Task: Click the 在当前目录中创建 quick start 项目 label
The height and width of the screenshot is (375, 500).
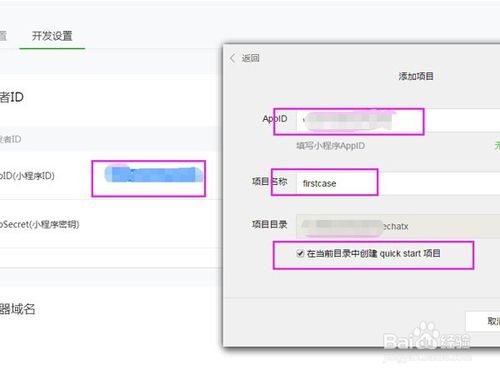Action: [374, 254]
